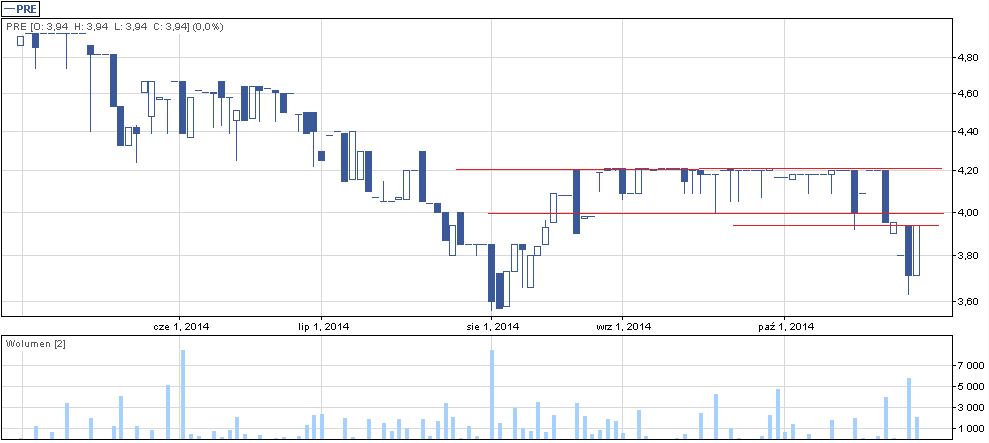Click the 1 000 volume axis label
The image size is (989, 443).
pos(969,430)
